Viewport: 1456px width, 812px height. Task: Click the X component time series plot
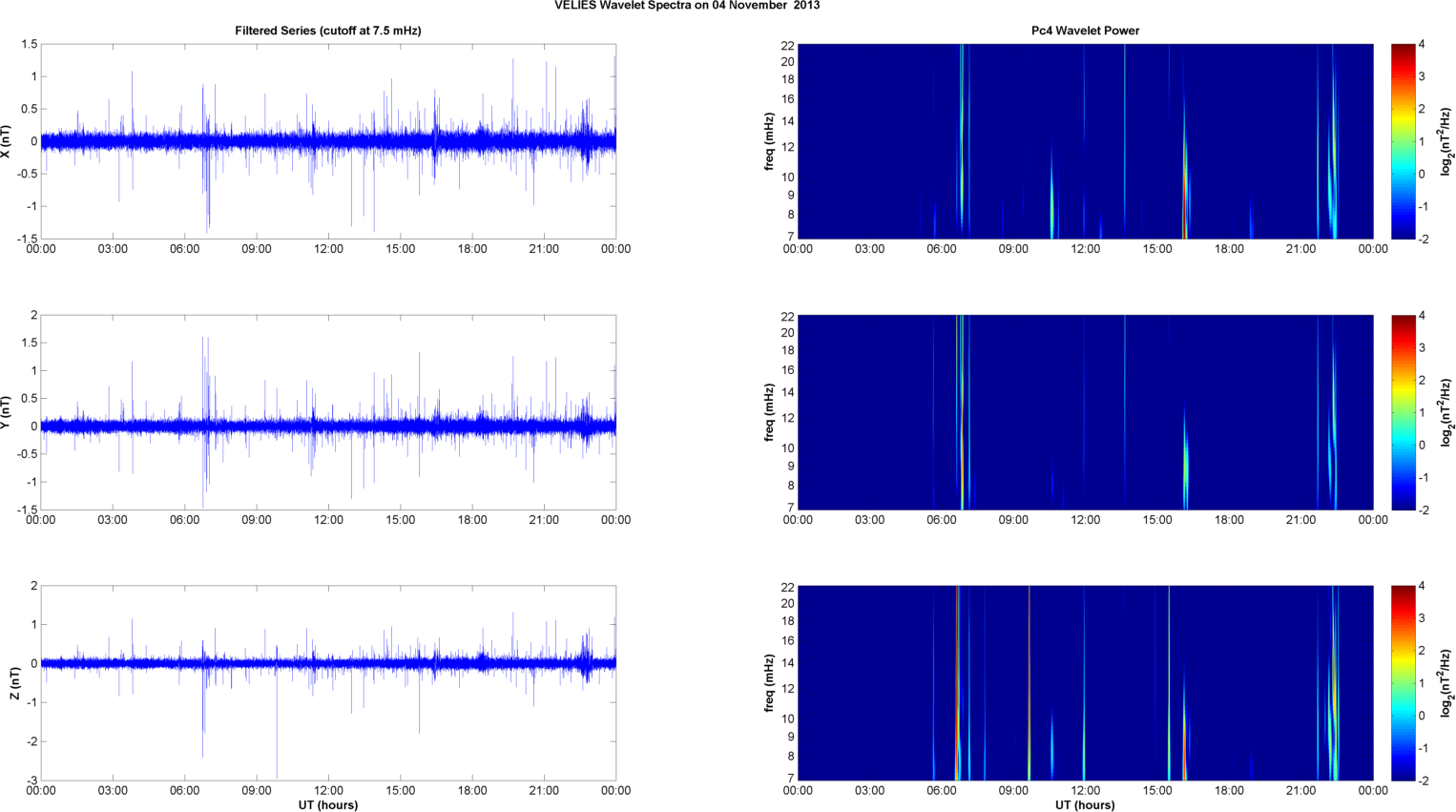pyautogui.click(x=327, y=141)
